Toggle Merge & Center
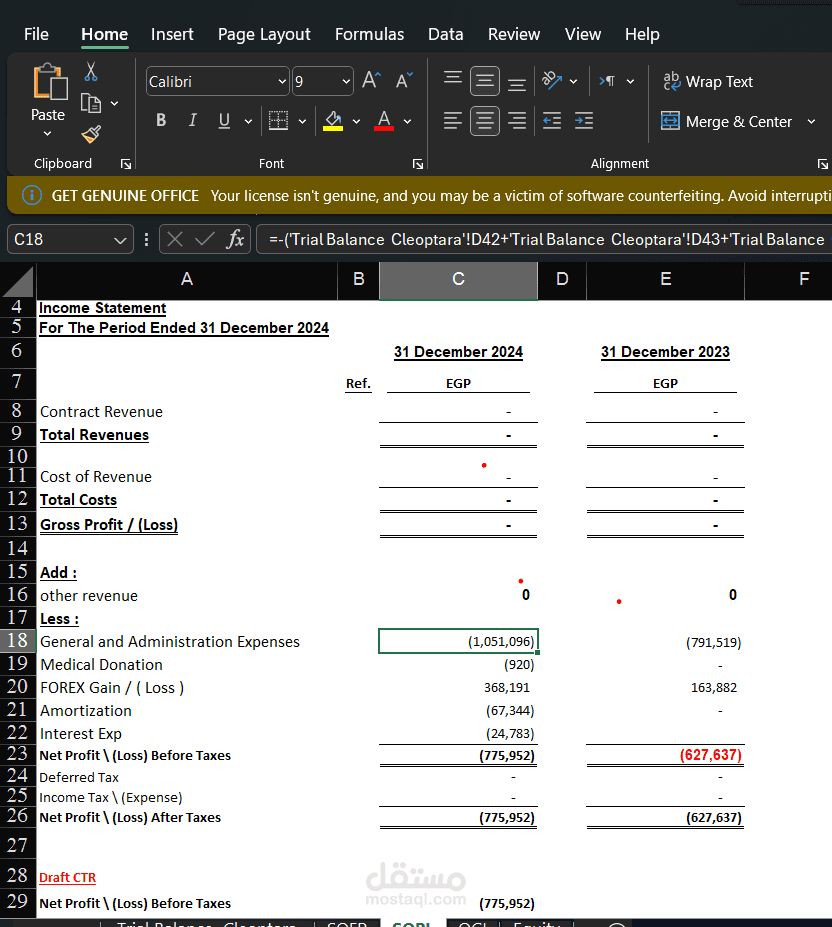The image size is (832, 927). tap(726, 121)
